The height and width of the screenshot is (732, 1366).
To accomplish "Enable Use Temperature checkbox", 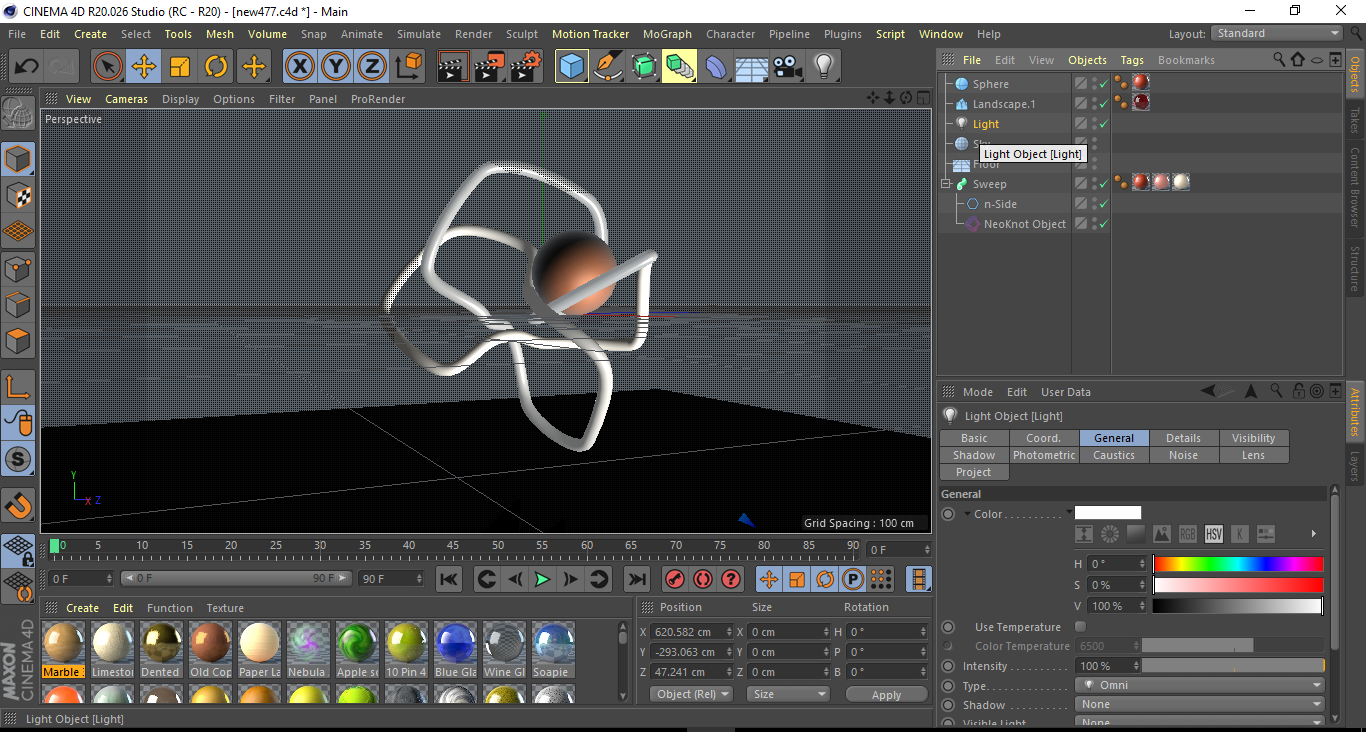I will coord(1080,627).
